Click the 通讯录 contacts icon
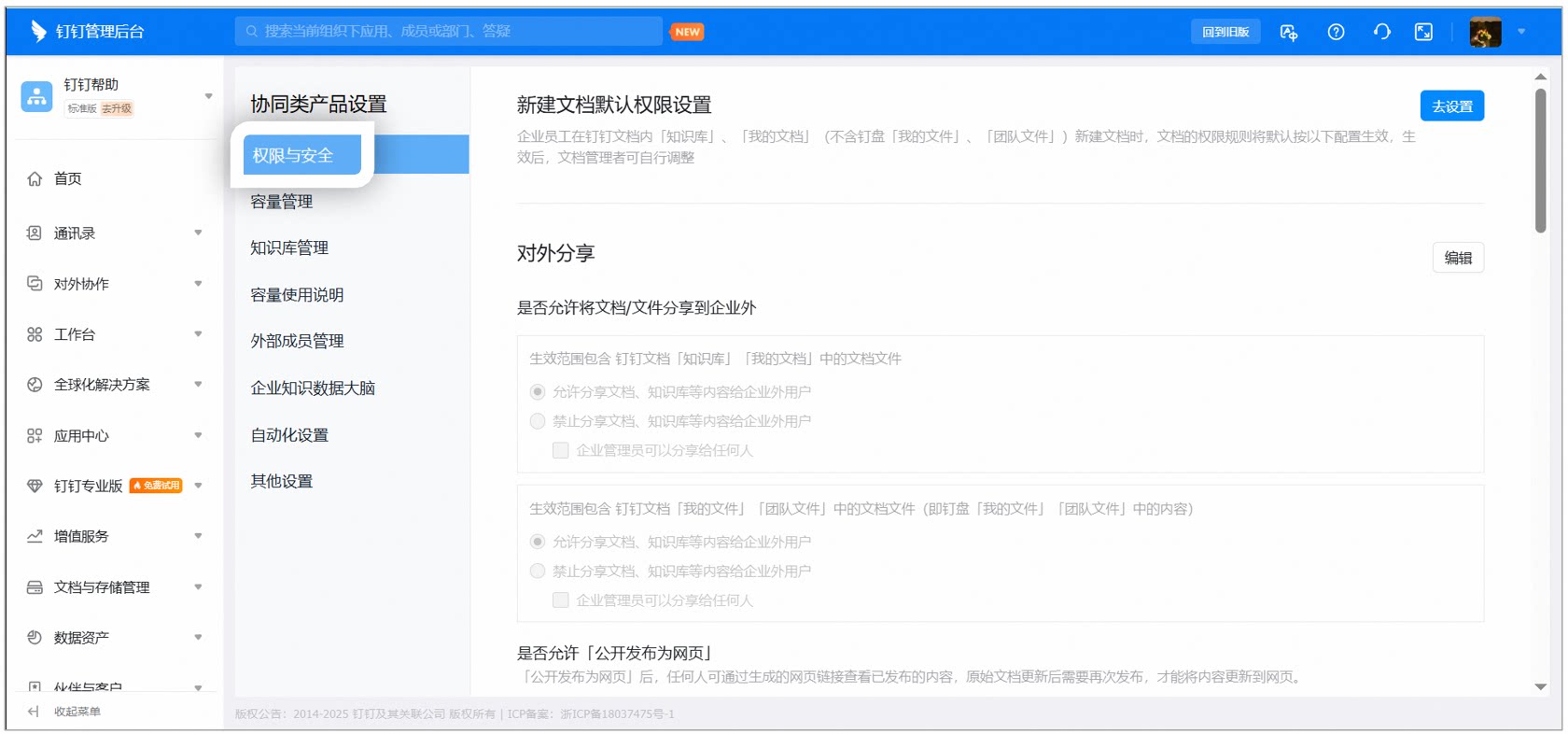This screenshot has width=1568, height=734. tap(35, 233)
